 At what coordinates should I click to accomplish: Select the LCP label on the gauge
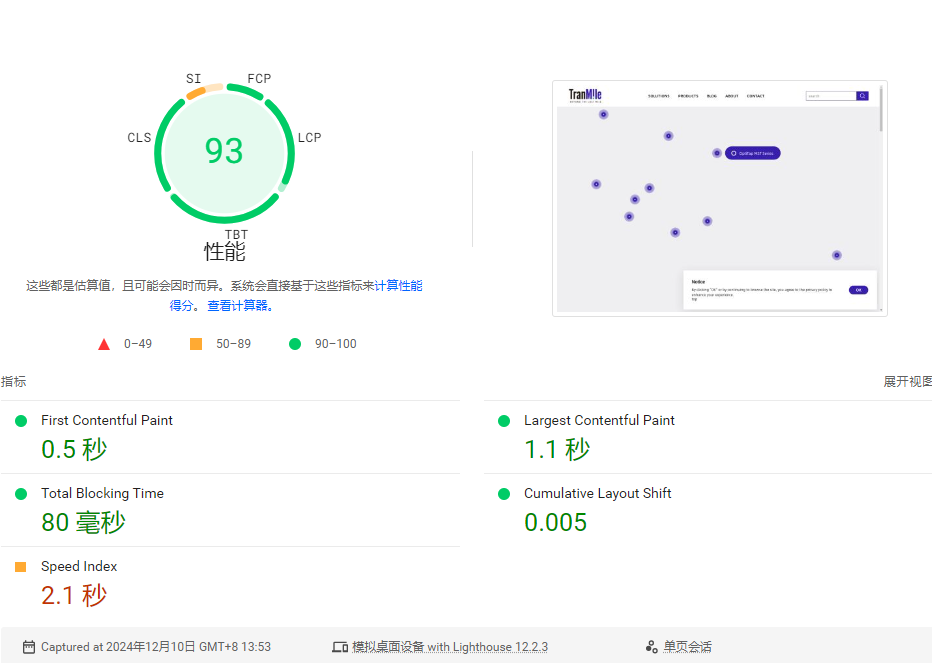[x=309, y=137]
